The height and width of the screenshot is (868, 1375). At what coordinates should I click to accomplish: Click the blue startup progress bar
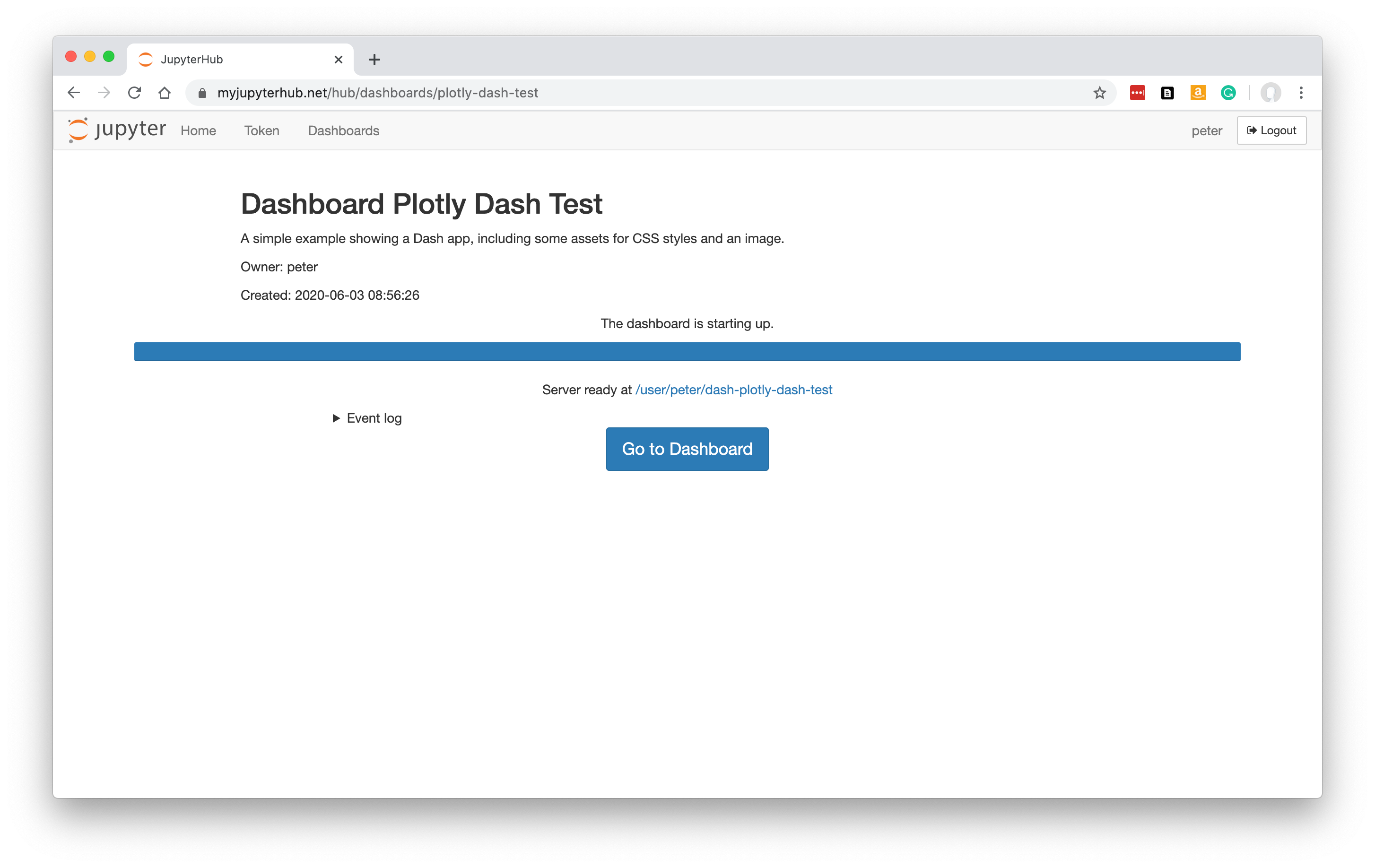[687, 352]
